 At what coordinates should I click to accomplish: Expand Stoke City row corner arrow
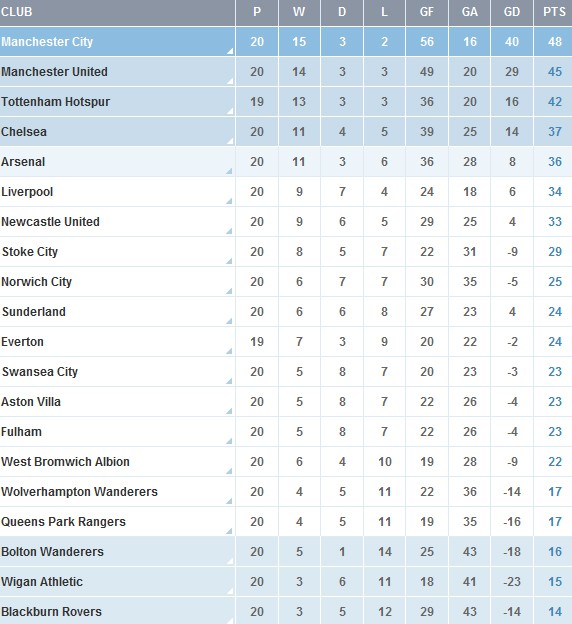(x=229, y=261)
